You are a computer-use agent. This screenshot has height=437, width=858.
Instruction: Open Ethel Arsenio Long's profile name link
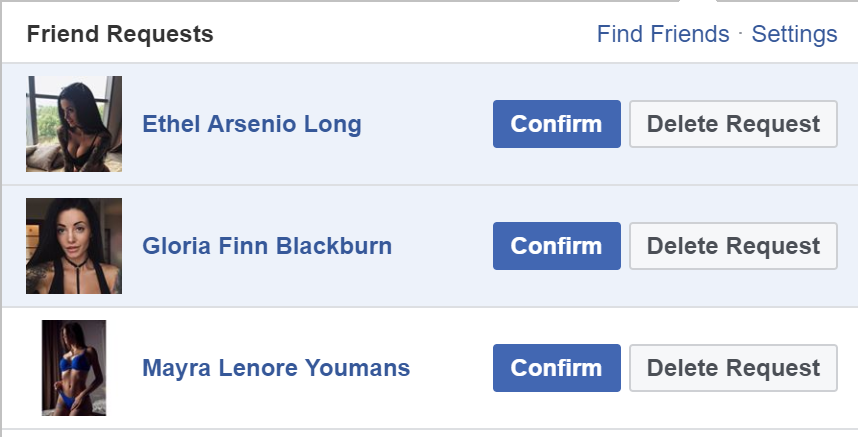tap(252, 124)
